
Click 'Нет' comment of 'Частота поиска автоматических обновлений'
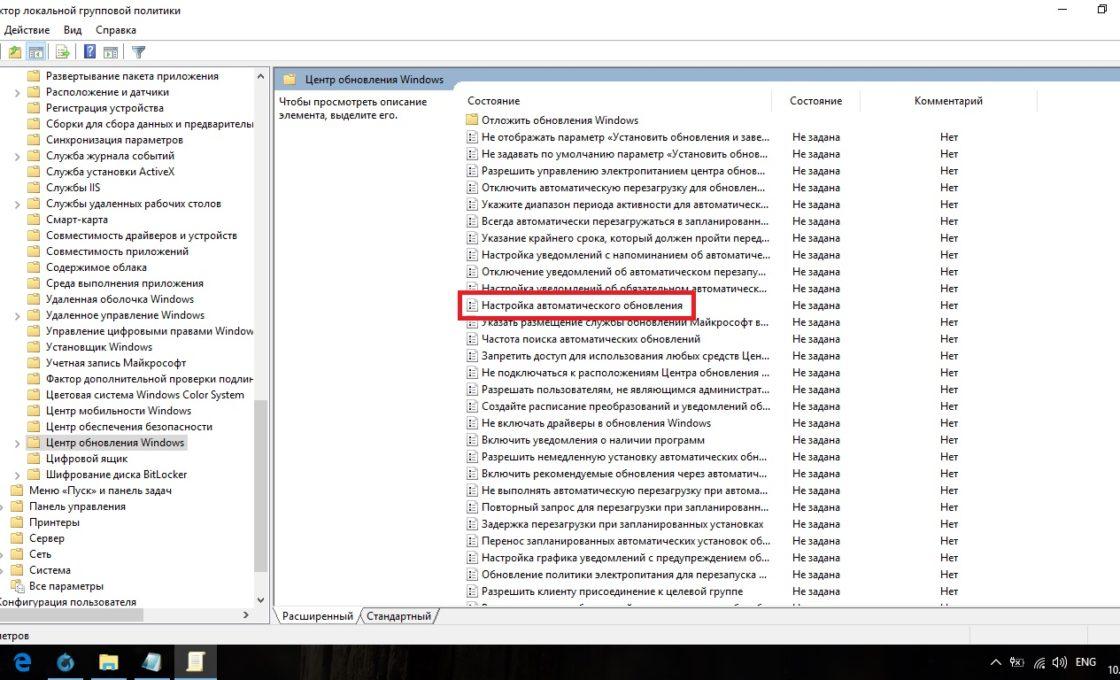pos(949,339)
